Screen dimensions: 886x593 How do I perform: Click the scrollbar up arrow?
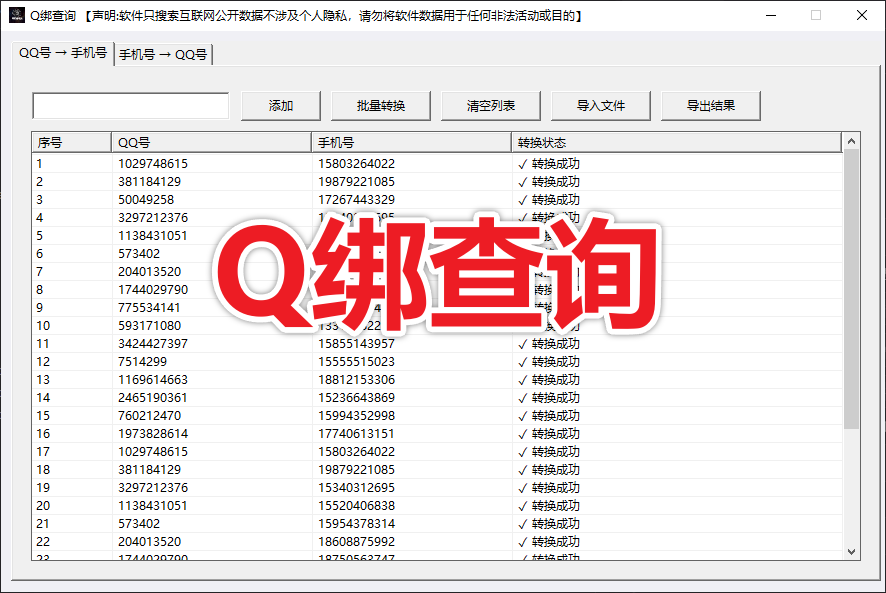coord(851,140)
